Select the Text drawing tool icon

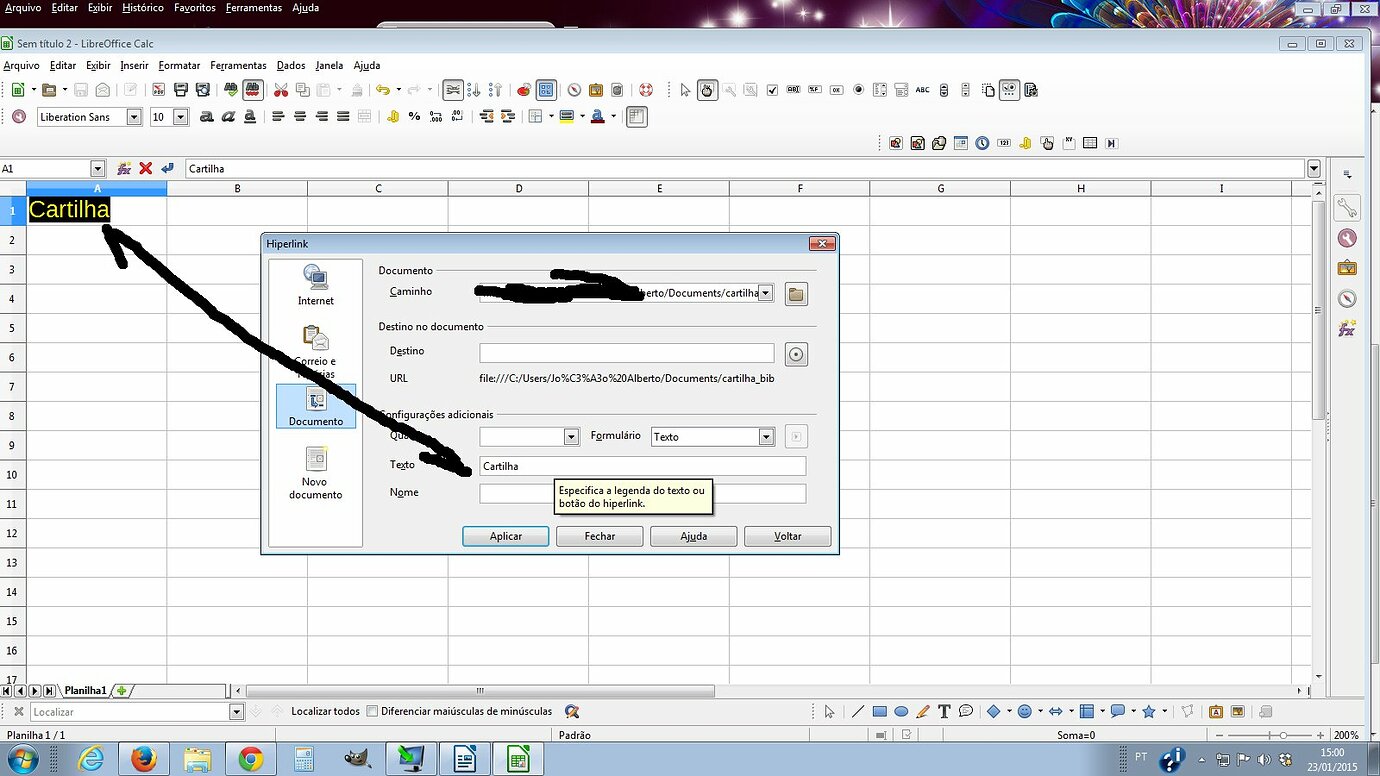point(944,712)
